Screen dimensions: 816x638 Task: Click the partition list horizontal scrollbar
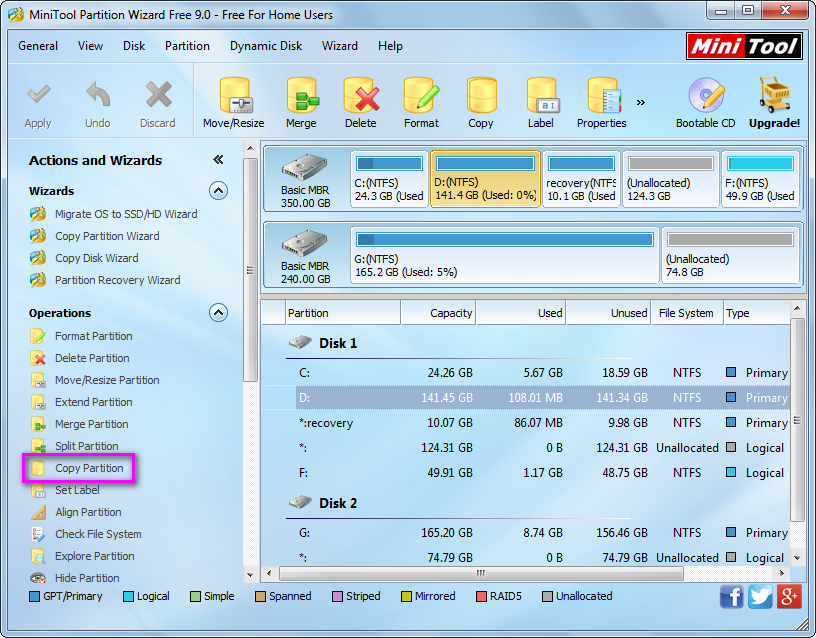pos(481,573)
